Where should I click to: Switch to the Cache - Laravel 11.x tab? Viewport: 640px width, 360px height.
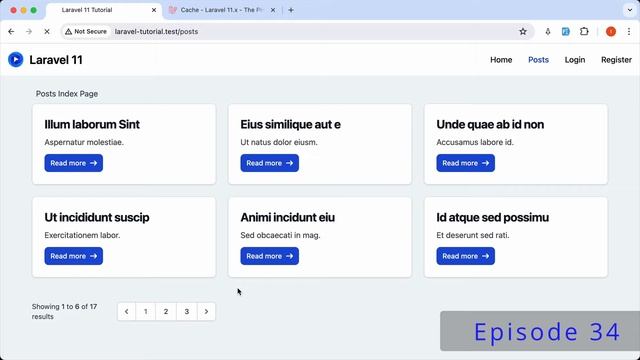pos(222,10)
